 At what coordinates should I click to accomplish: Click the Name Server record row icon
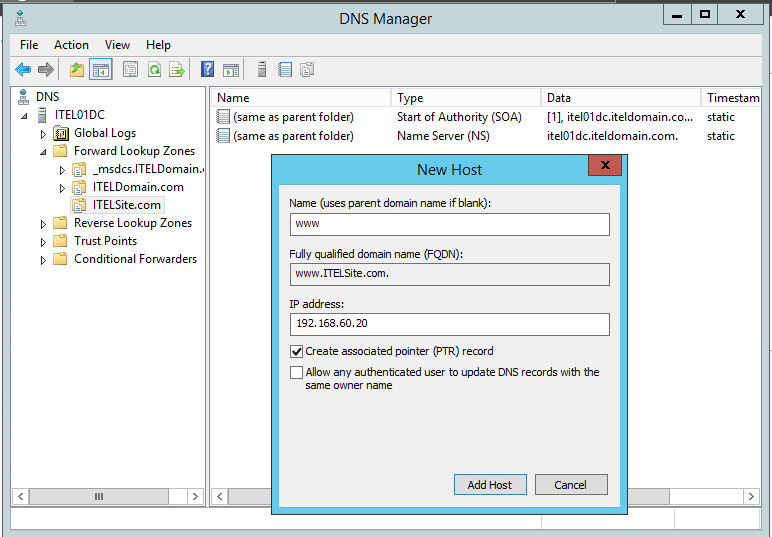tap(223, 136)
